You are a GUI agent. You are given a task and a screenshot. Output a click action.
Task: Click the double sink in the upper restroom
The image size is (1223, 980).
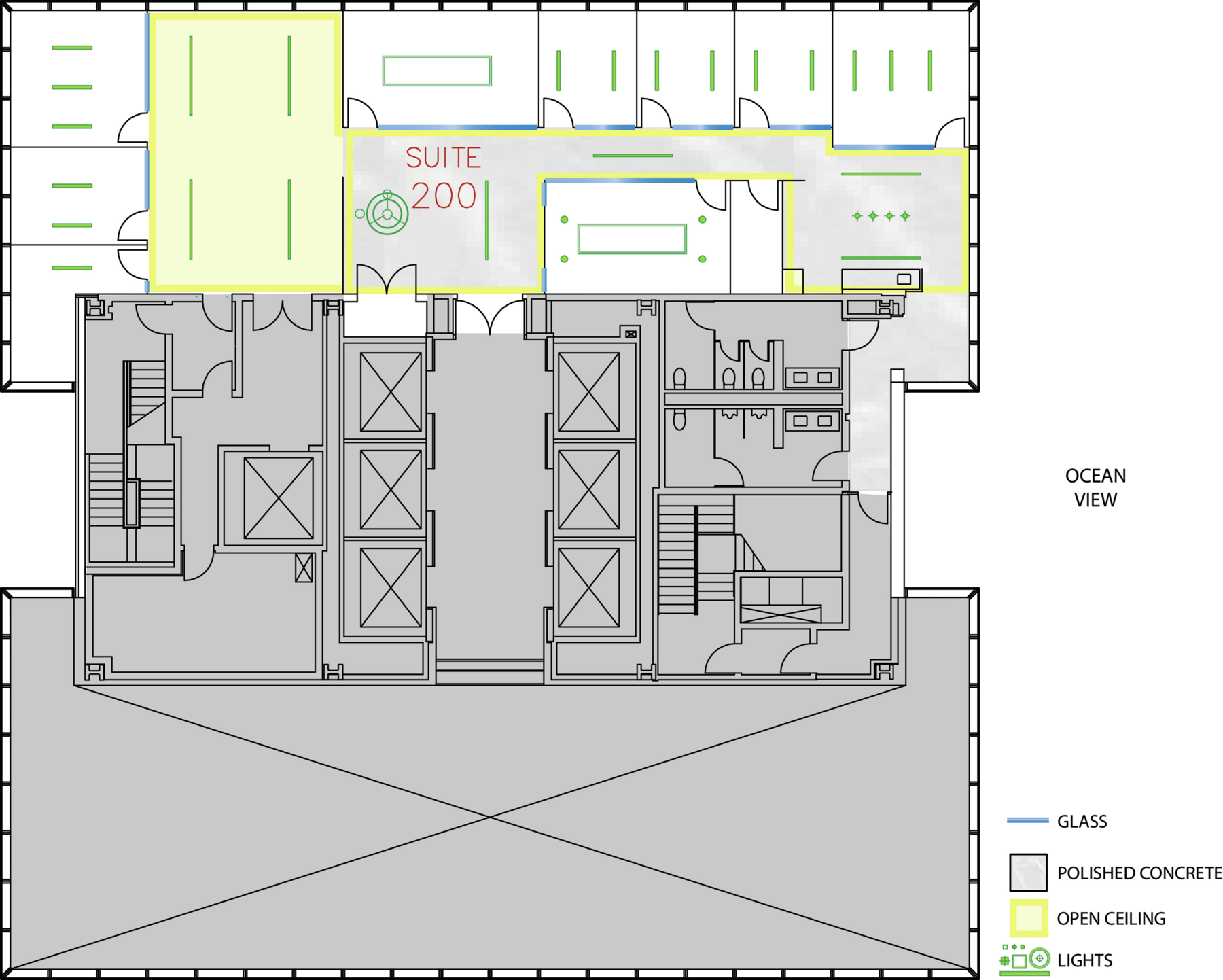coord(812,378)
